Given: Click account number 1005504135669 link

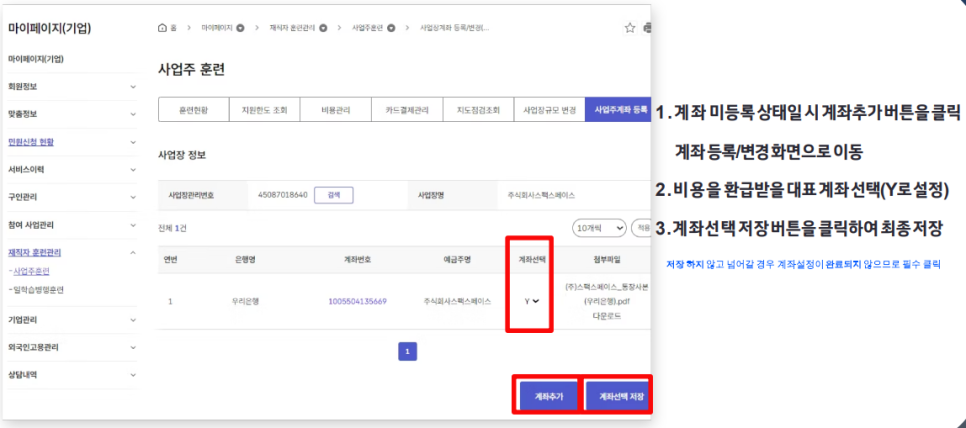Looking at the screenshot, I should [357, 301].
